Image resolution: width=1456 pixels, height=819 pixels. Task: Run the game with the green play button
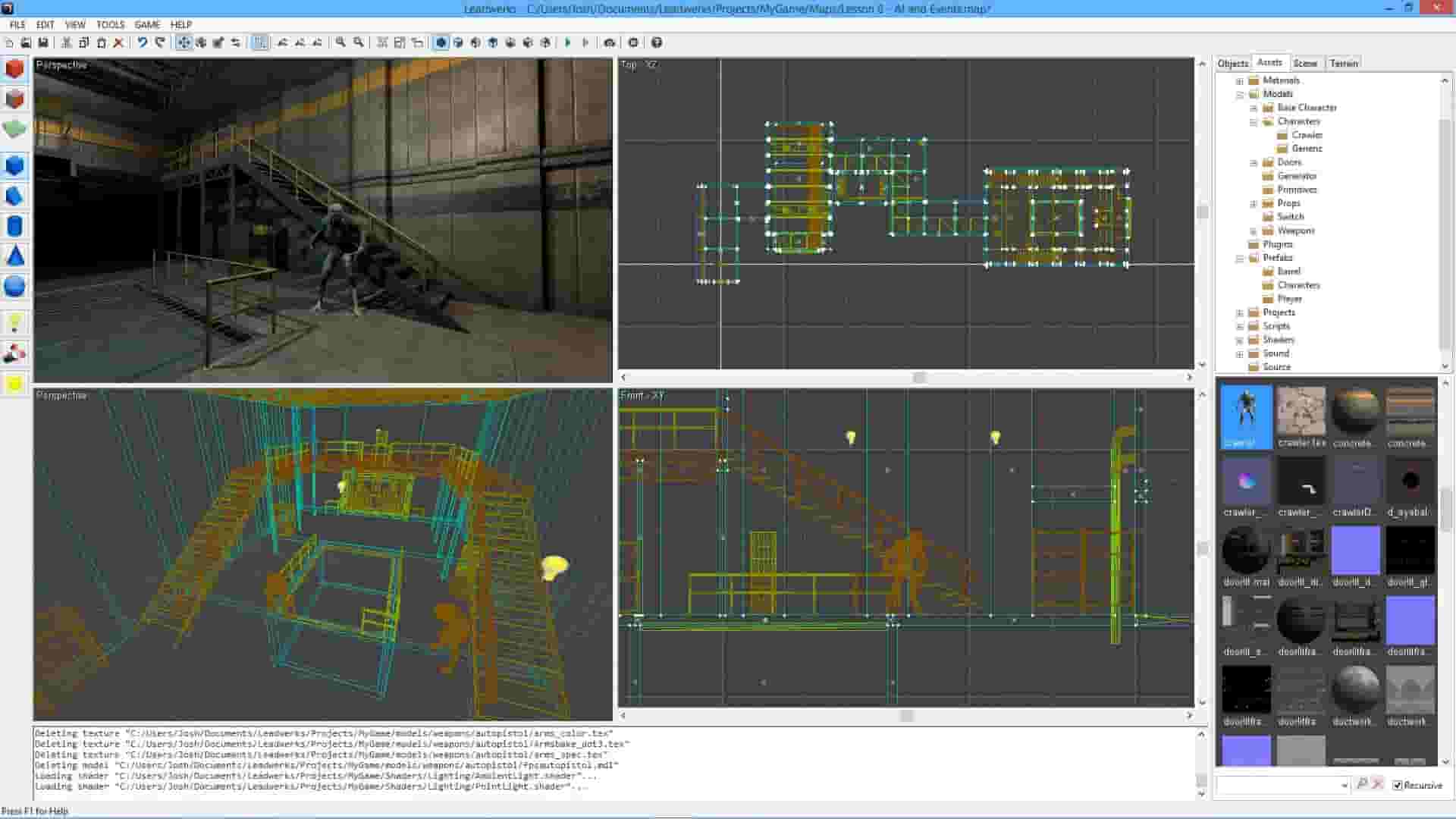(569, 42)
